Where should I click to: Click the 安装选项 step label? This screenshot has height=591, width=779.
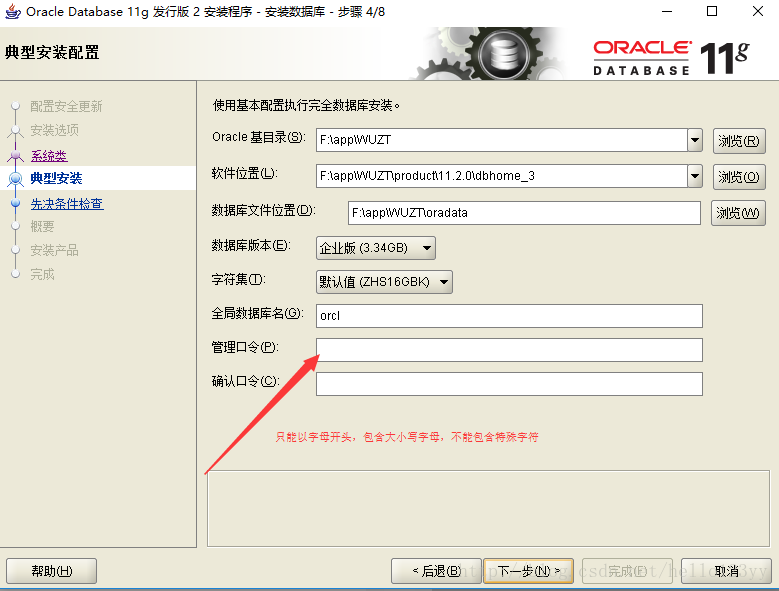coord(55,130)
